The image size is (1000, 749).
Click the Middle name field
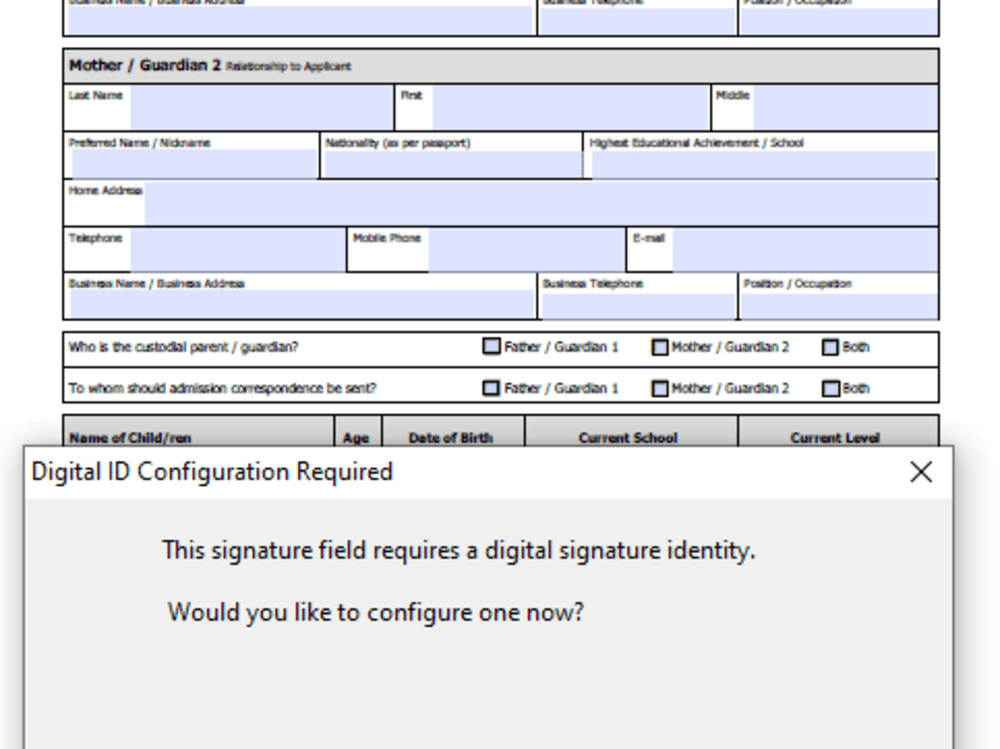[845, 107]
